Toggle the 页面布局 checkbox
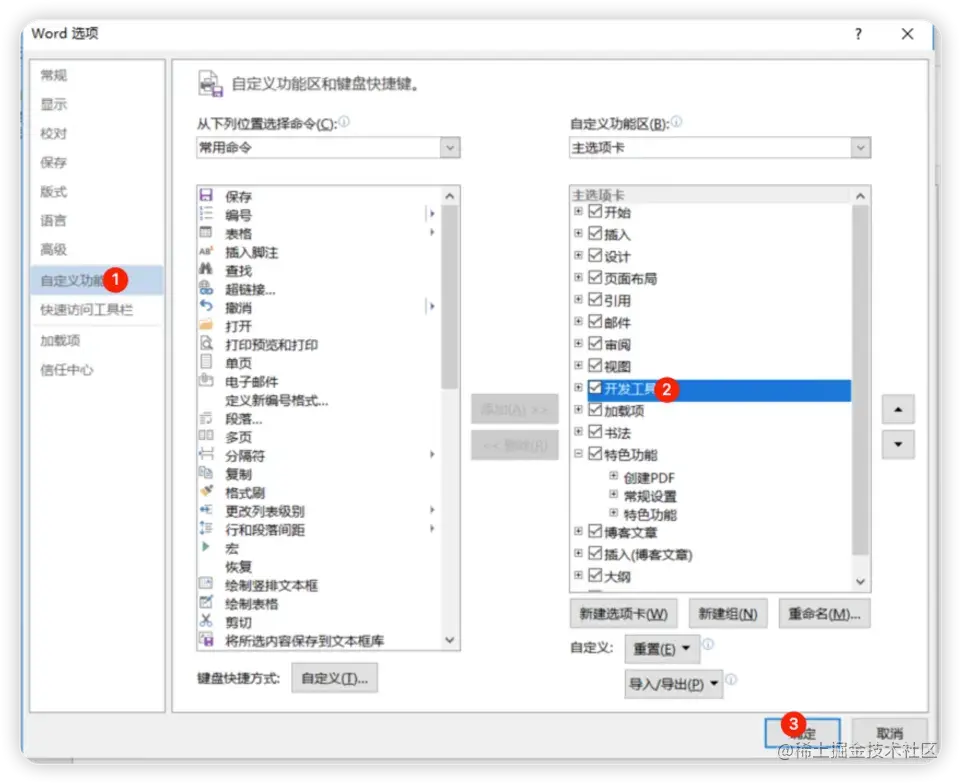960x783 pixels. tap(595, 277)
